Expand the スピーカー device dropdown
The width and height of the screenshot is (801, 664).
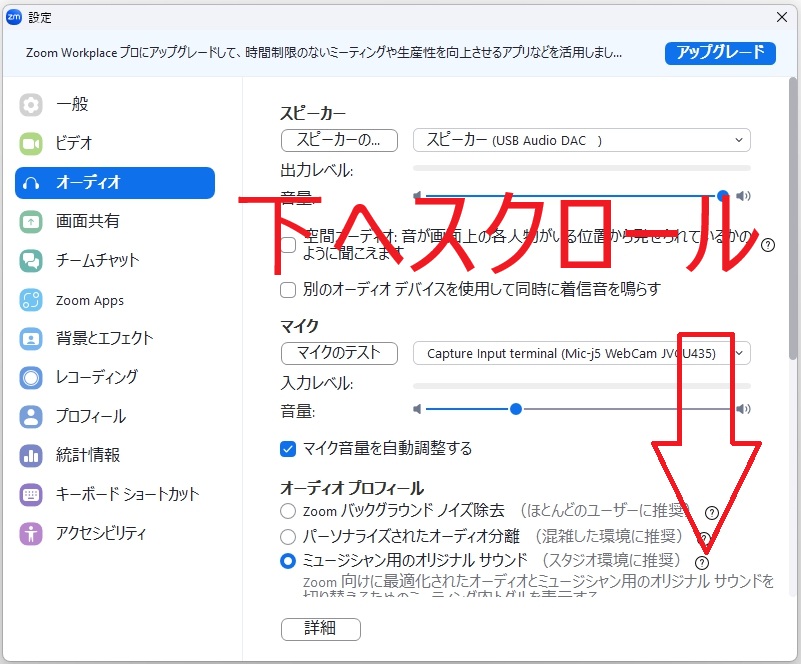point(581,140)
